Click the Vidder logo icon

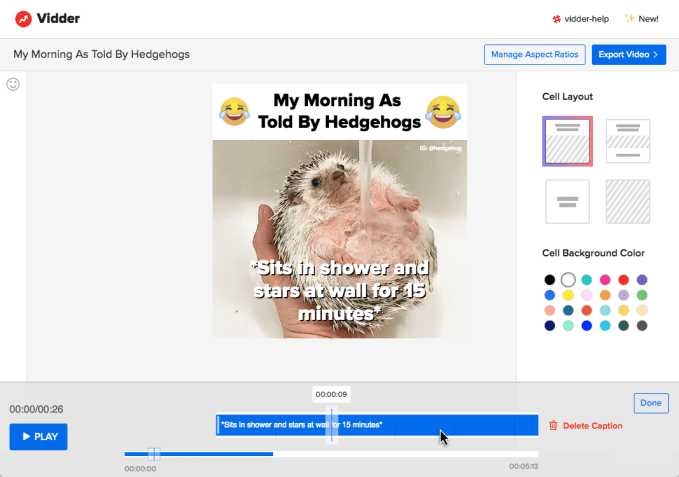tap(23, 18)
